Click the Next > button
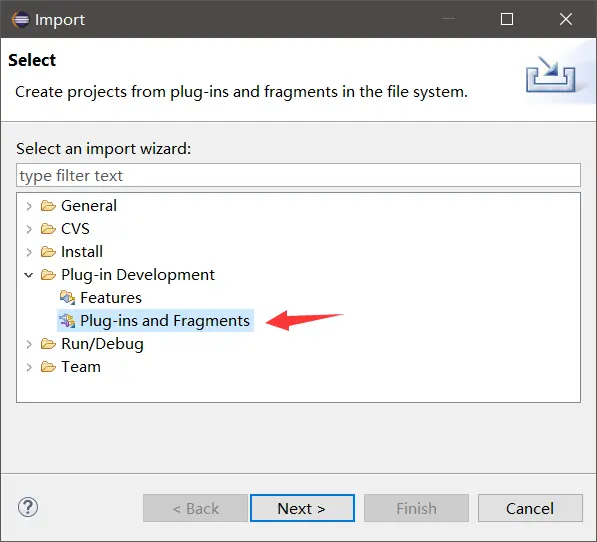Image resolution: width=597 pixels, height=542 pixels. click(x=302, y=508)
